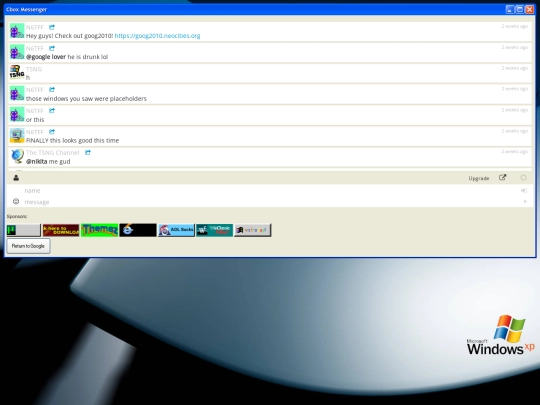Click the AOL Socks sponsor banner
This screenshot has height=405, width=540.
(176, 230)
